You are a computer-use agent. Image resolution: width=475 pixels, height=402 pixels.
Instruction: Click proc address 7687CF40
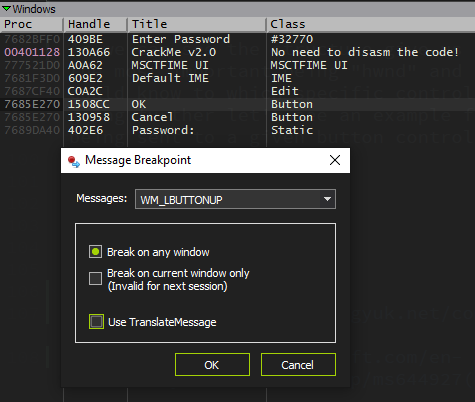coord(32,91)
